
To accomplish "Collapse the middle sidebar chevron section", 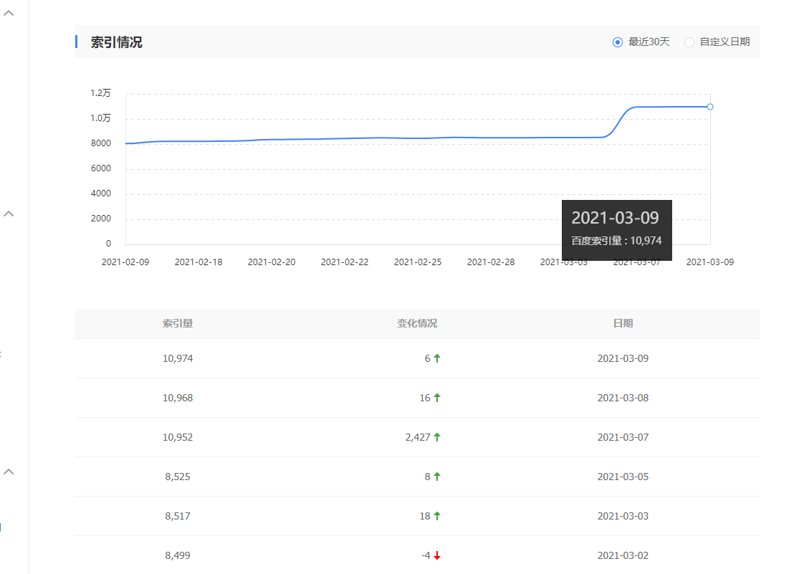I will click(9, 213).
